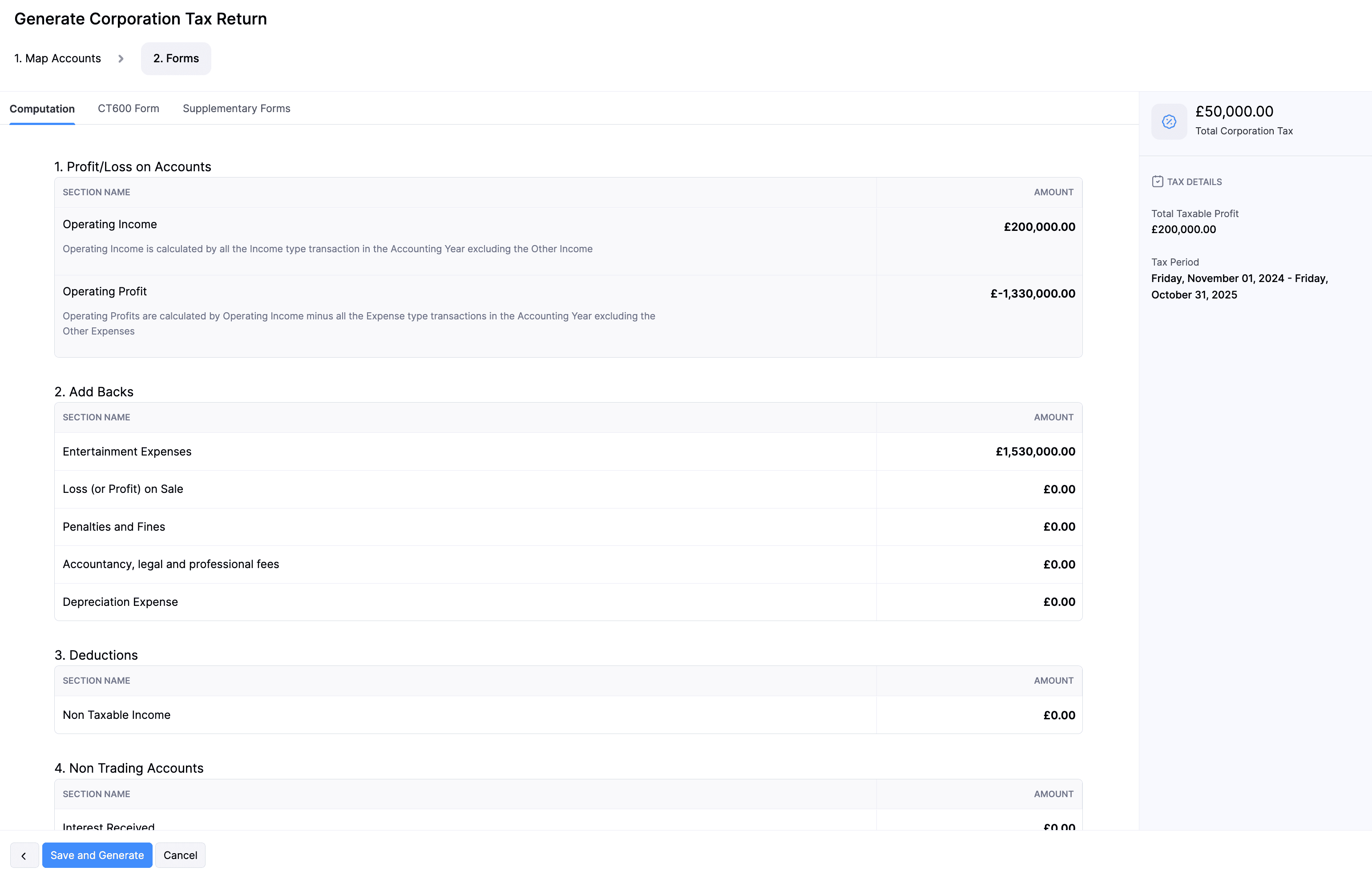This screenshot has width=1372, height=879.
Task: Switch to the CT600 Form tab
Action: coord(129,109)
